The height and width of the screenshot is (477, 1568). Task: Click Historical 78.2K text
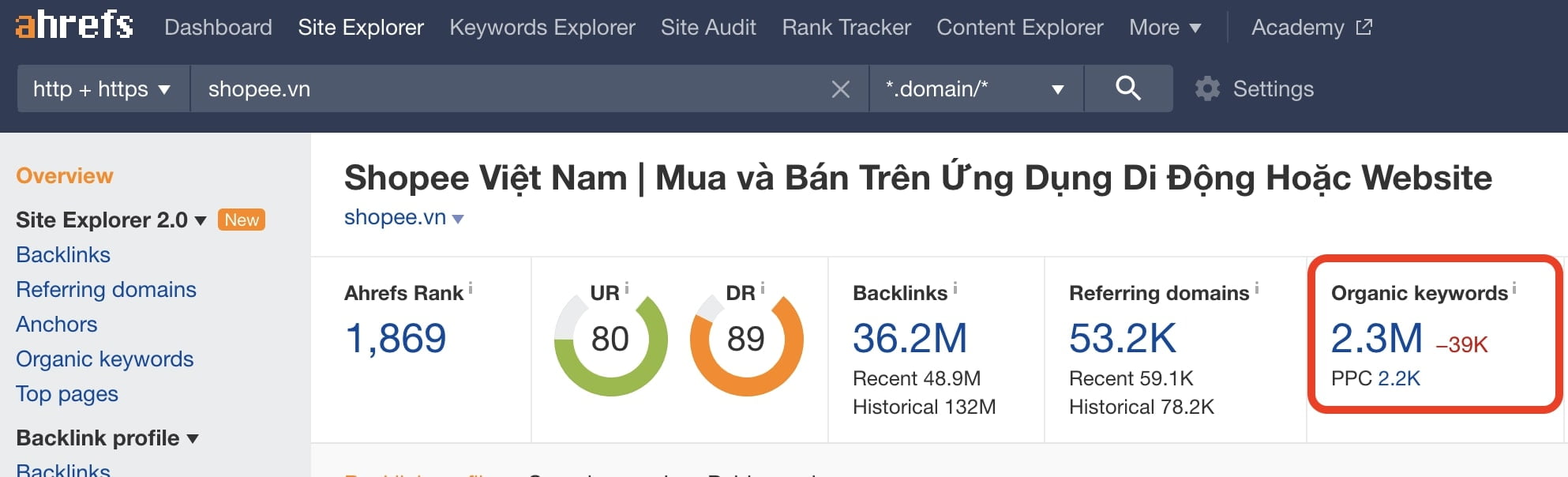[1141, 407]
